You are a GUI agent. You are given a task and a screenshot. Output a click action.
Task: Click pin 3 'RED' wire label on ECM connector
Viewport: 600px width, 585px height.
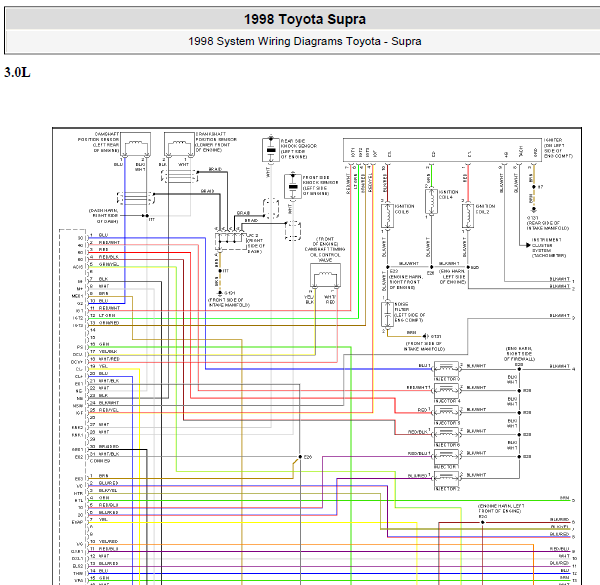point(103,249)
